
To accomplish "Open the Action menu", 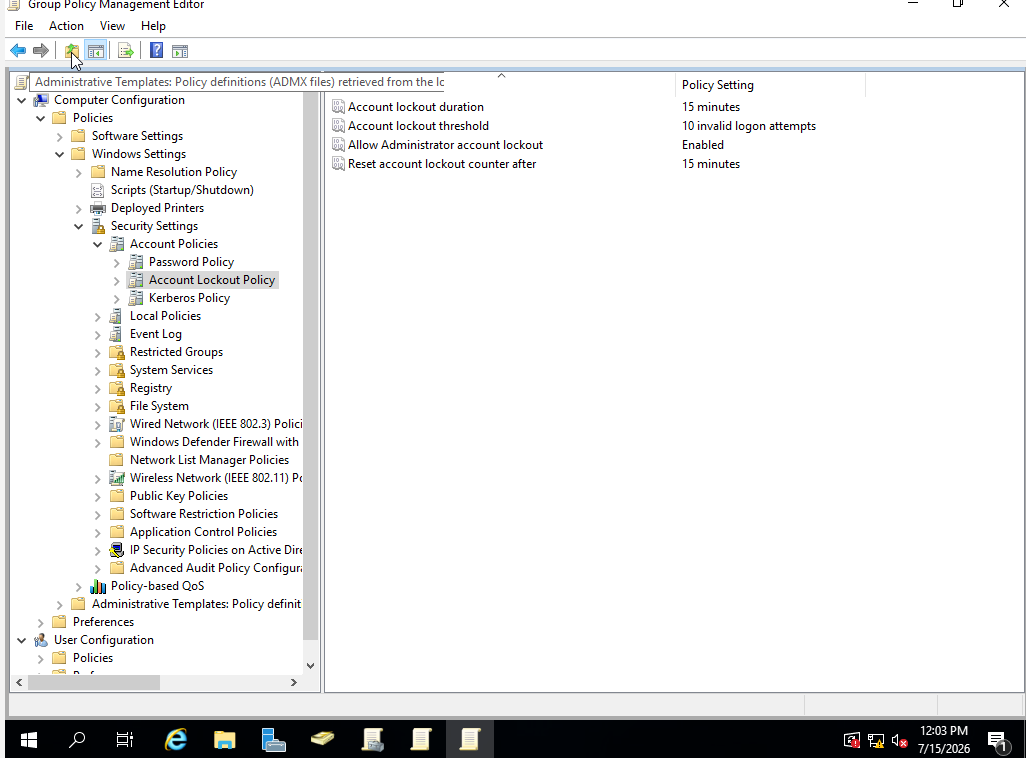I will [66, 26].
